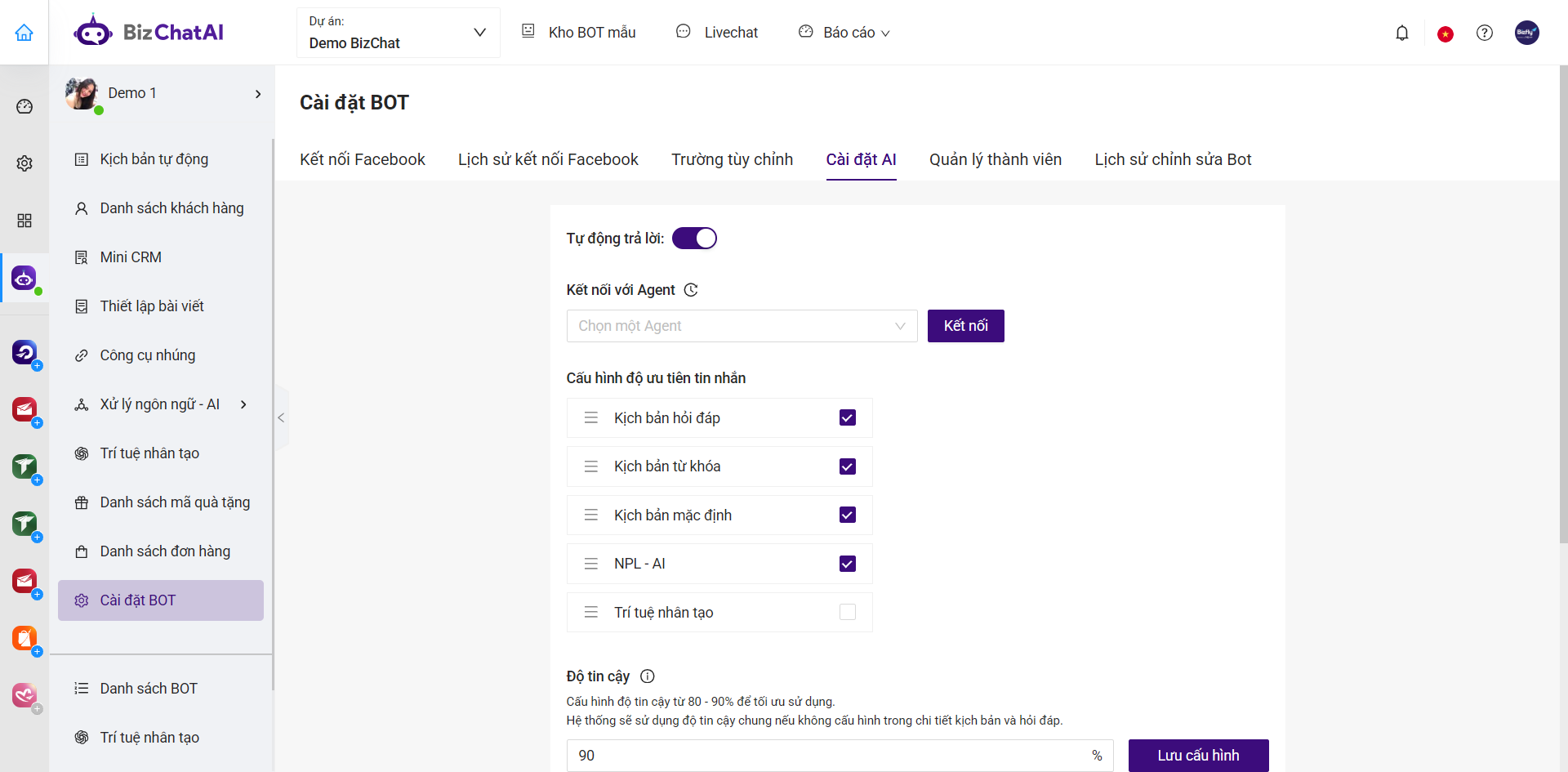Uncheck the NPL - AI checkbox
The width and height of the screenshot is (1568, 772).
click(x=847, y=564)
